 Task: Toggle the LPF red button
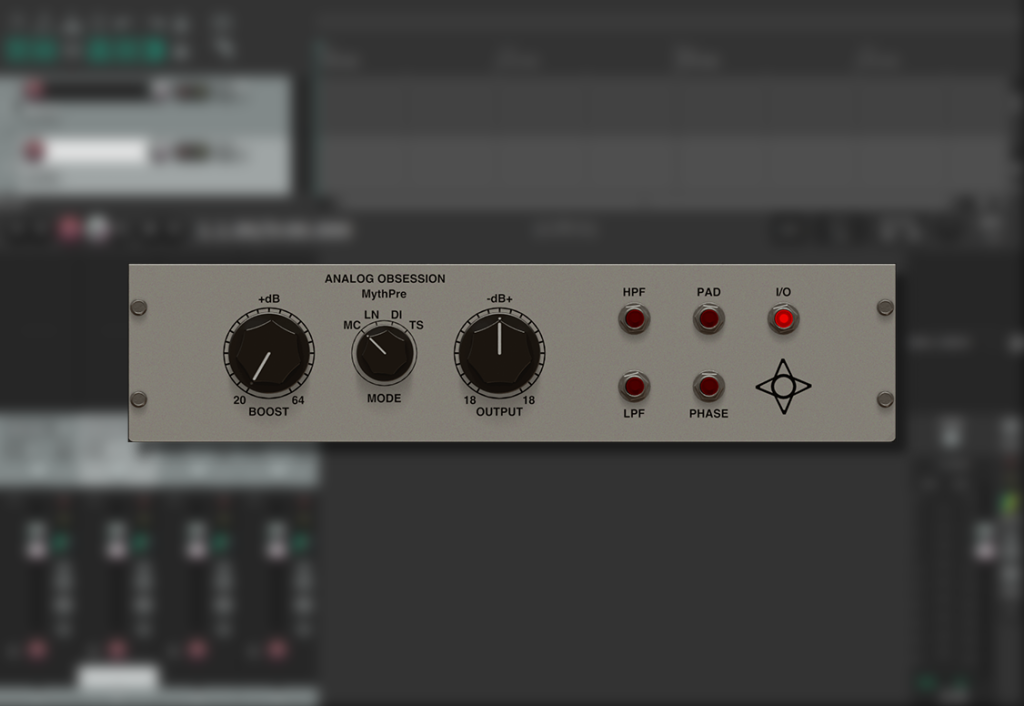click(633, 386)
